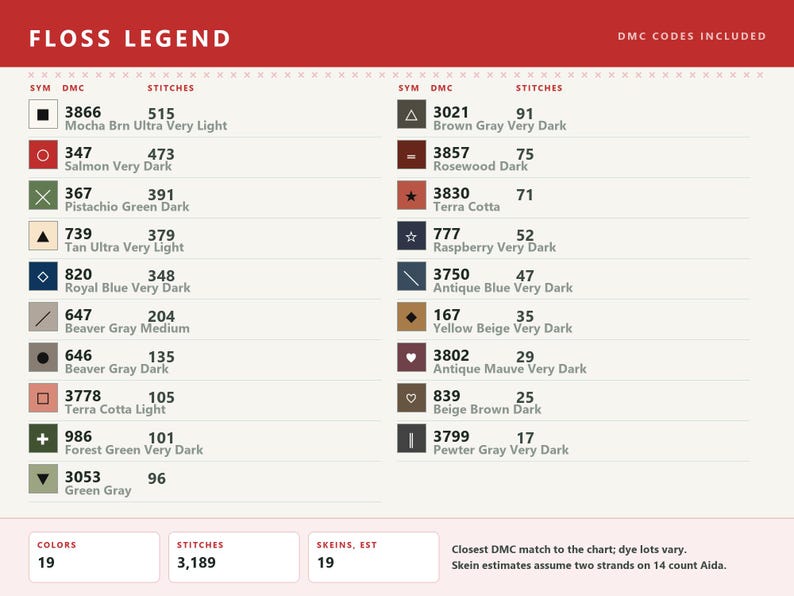Click DMC code 3866
The height and width of the screenshot is (596, 794).
tap(83, 112)
